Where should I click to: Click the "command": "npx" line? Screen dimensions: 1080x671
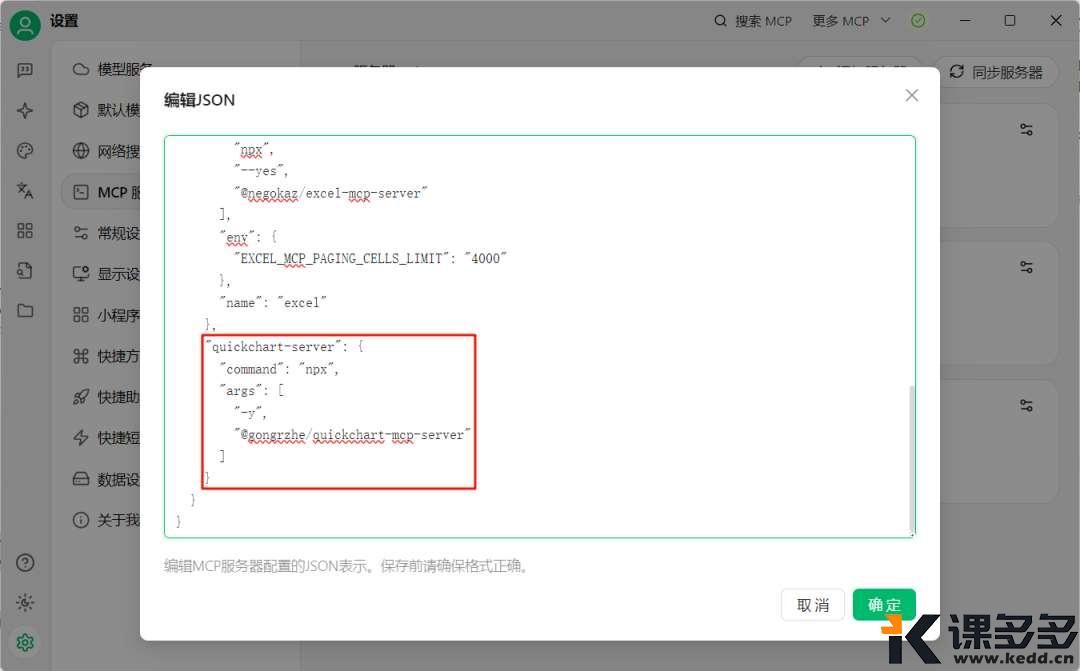pos(279,369)
